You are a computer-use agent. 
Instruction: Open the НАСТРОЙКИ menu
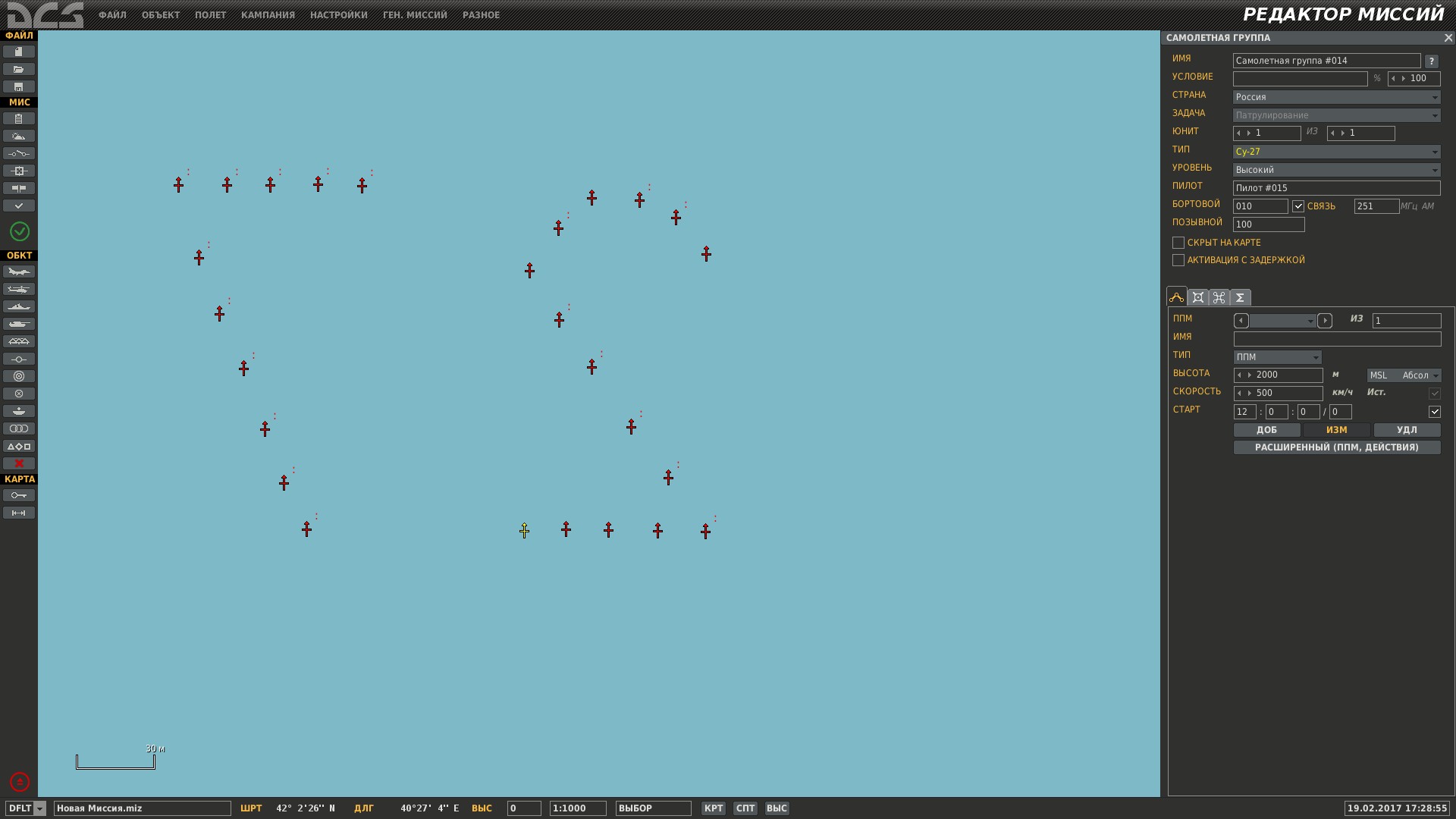tap(338, 15)
